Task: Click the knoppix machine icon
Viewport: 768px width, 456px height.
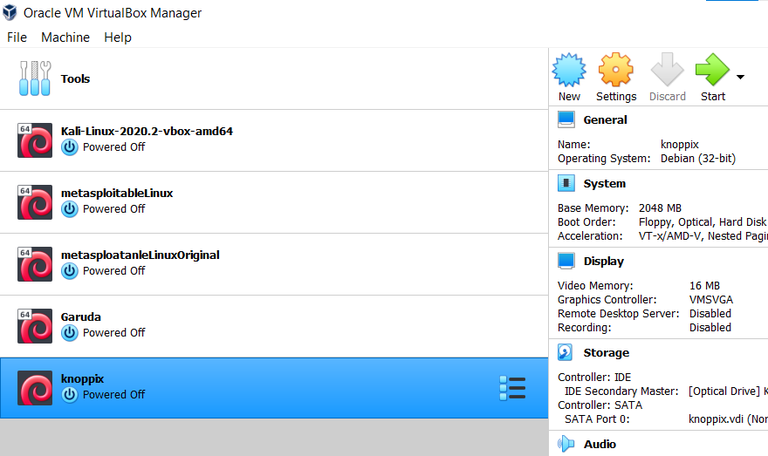Action: tap(35, 388)
